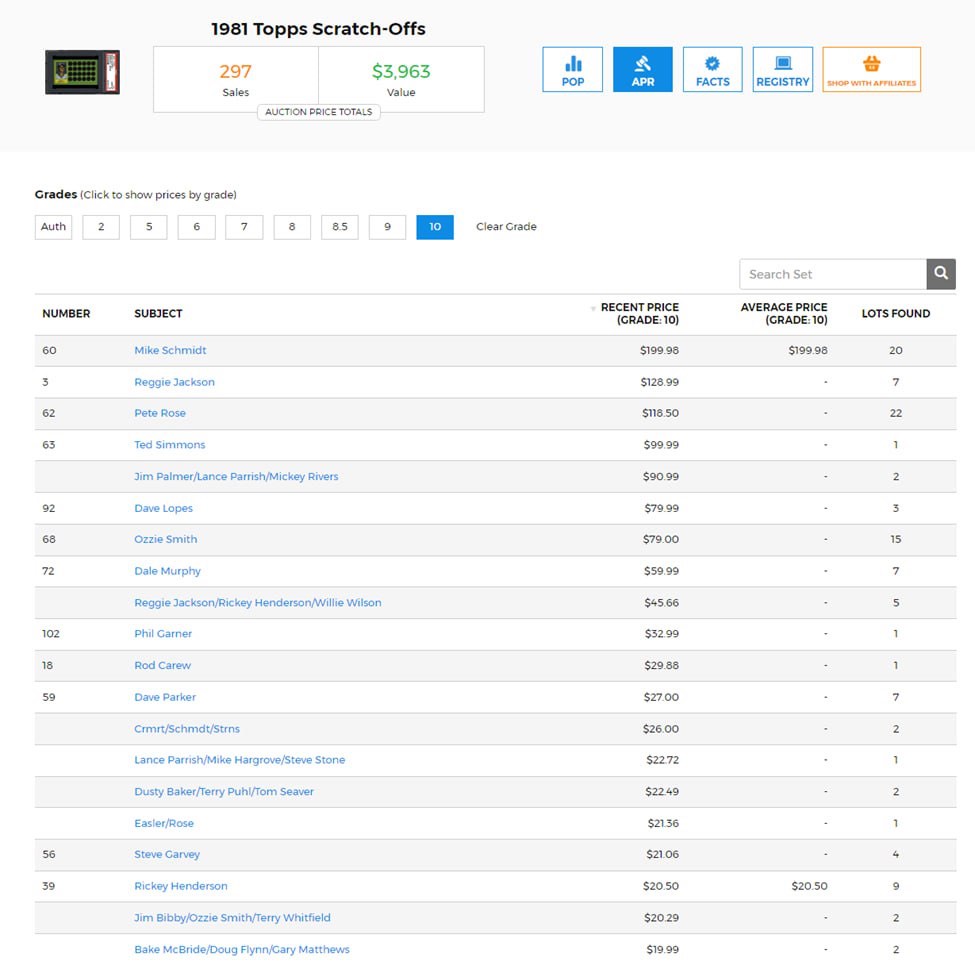Open Dave Parker card link
This screenshot has width=975, height=965.
[x=165, y=697]
